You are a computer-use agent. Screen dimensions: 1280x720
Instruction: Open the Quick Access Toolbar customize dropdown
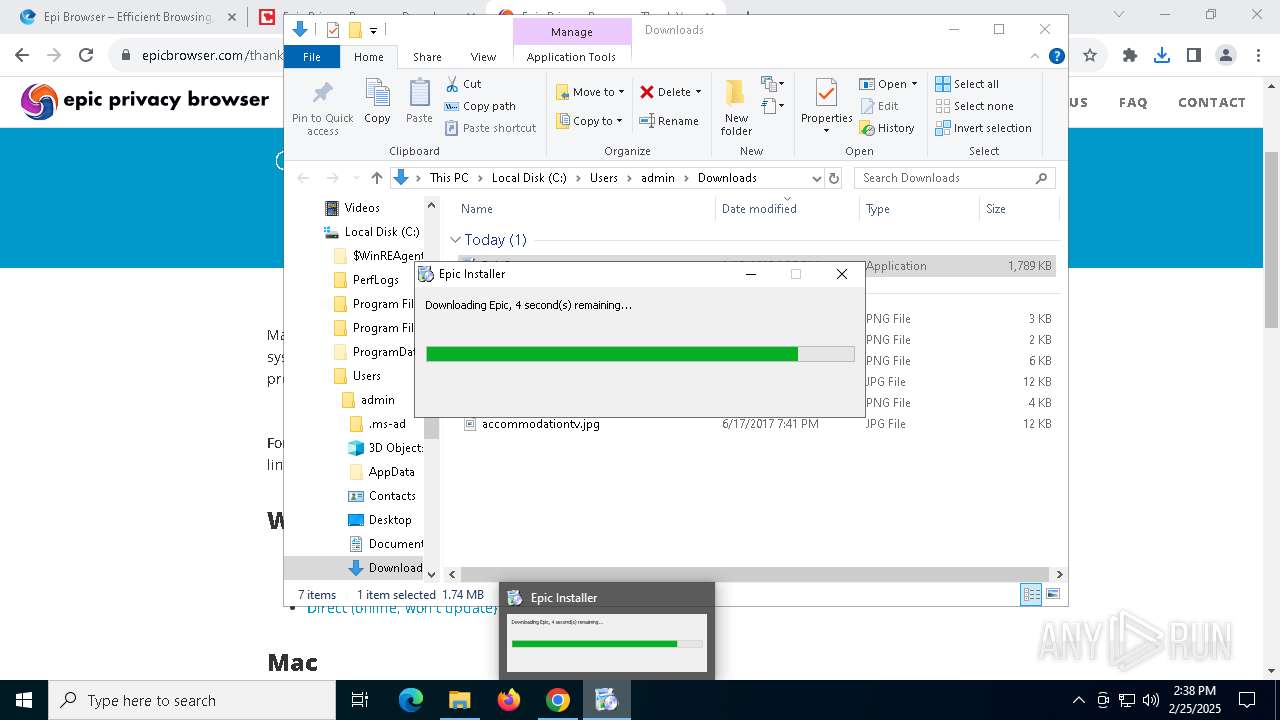click(x=373, y=30)
